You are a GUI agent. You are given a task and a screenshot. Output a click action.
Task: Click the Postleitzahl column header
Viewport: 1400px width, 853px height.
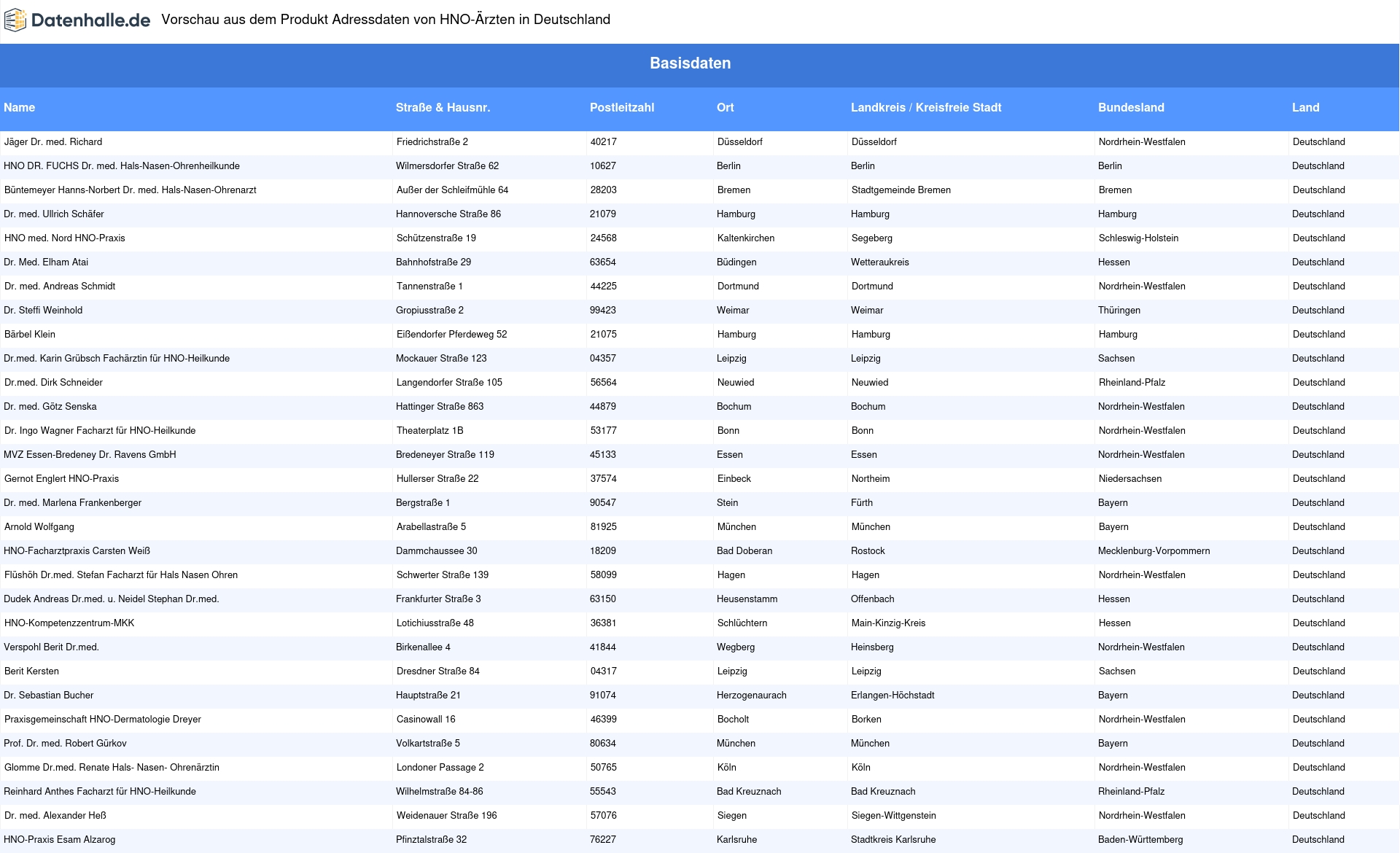point(622,108)
